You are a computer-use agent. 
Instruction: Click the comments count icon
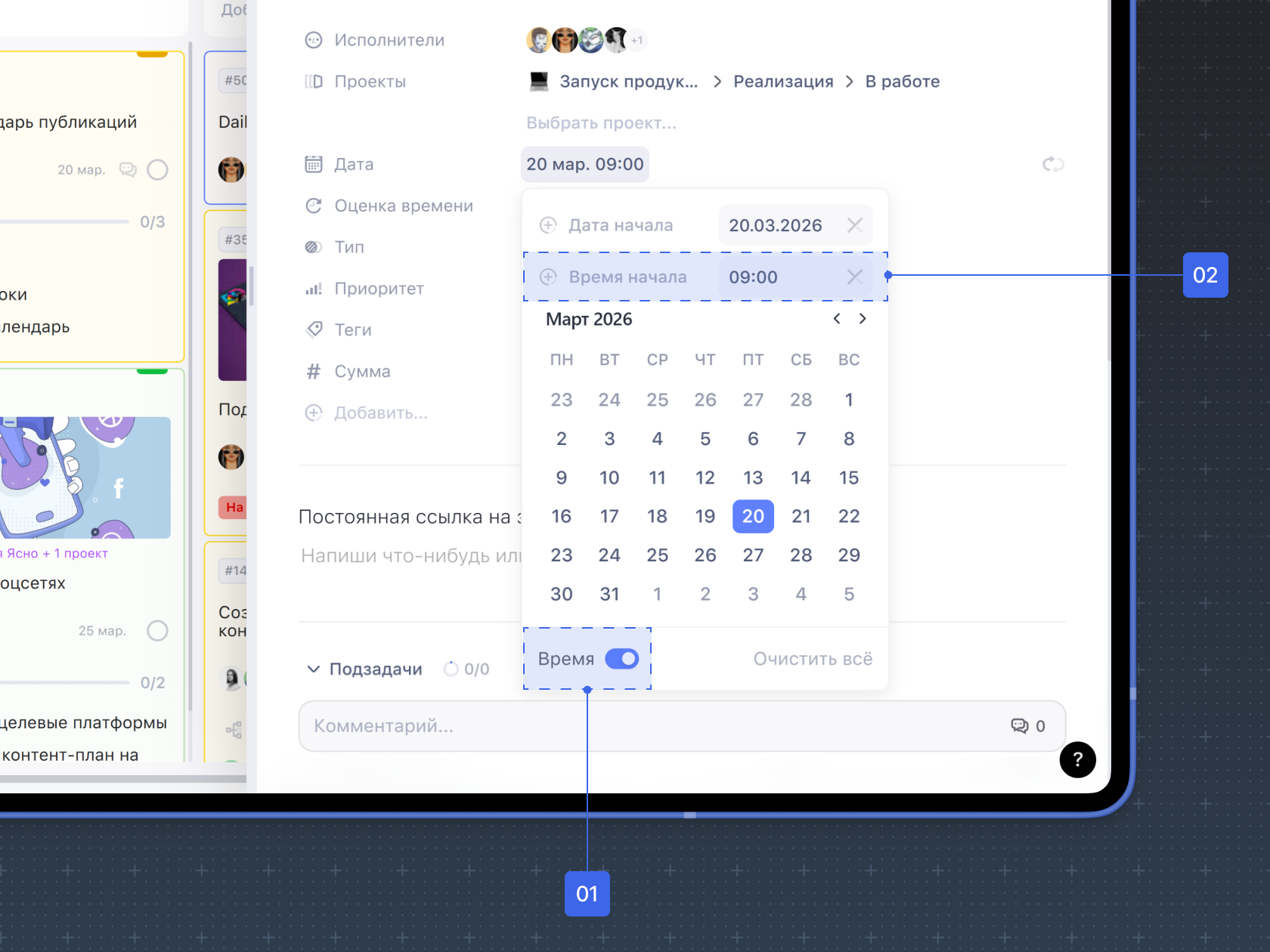click(1020, 726)
